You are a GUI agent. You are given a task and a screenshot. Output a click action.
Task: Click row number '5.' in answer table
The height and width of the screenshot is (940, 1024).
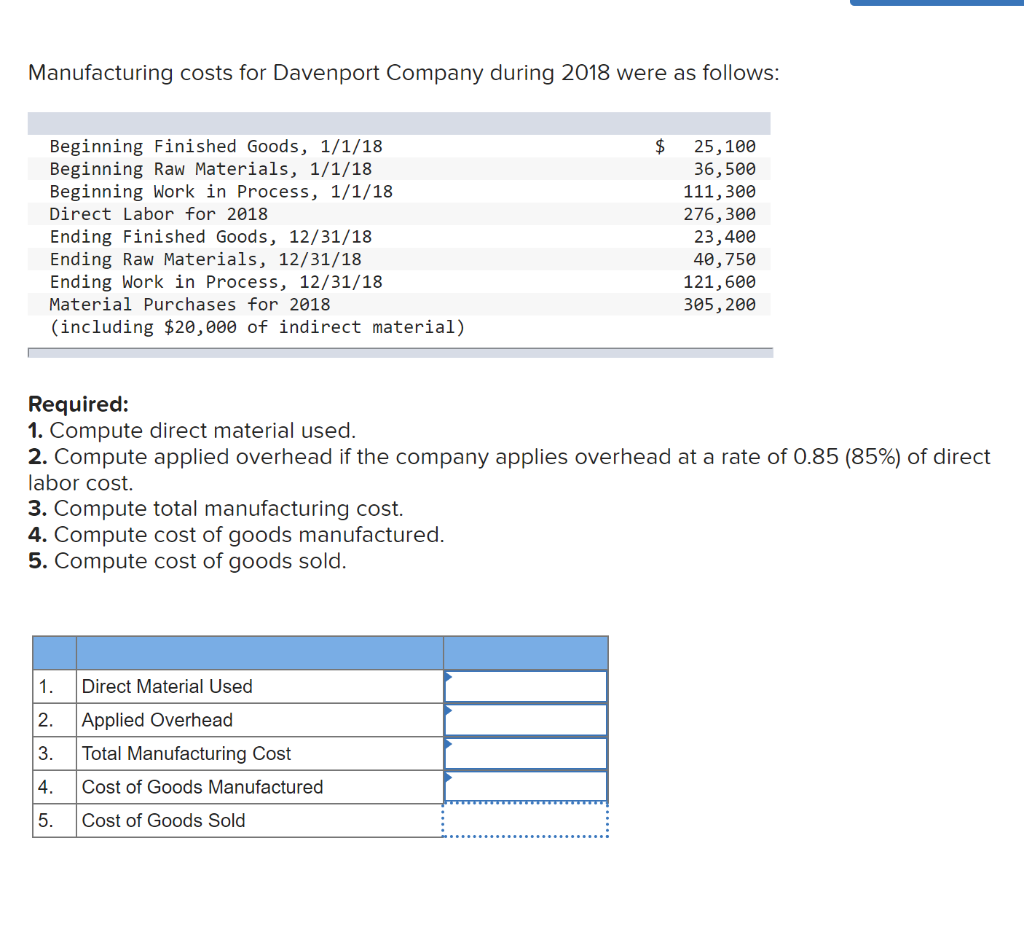(x=46, y=820)
